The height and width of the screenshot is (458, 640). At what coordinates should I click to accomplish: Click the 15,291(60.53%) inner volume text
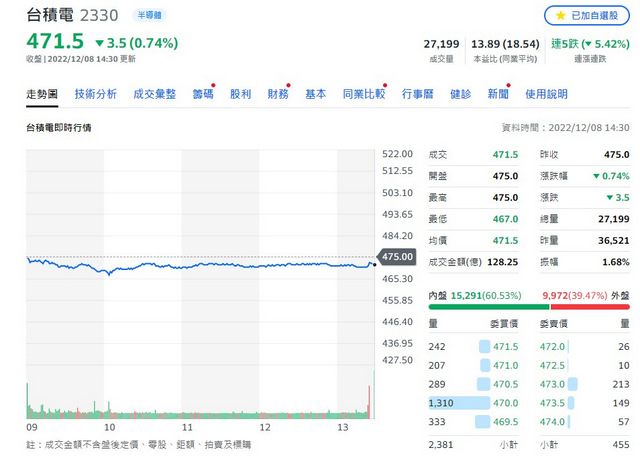[486, 295]
